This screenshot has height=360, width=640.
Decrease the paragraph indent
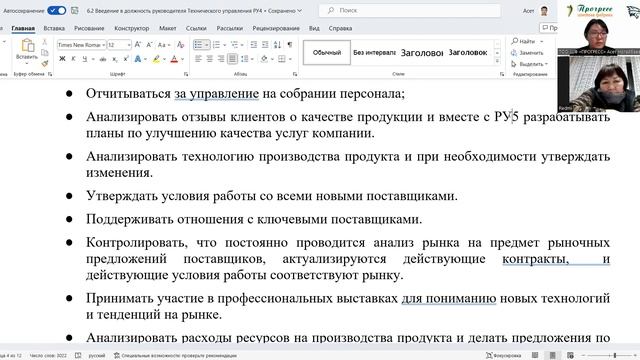[x=253, y=44]
